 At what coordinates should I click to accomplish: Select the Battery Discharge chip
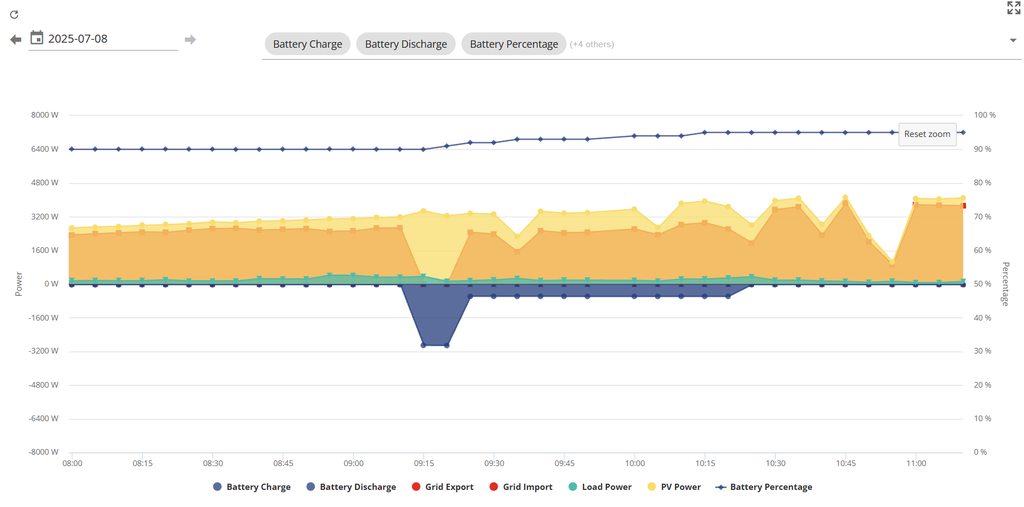click(405, 44)
